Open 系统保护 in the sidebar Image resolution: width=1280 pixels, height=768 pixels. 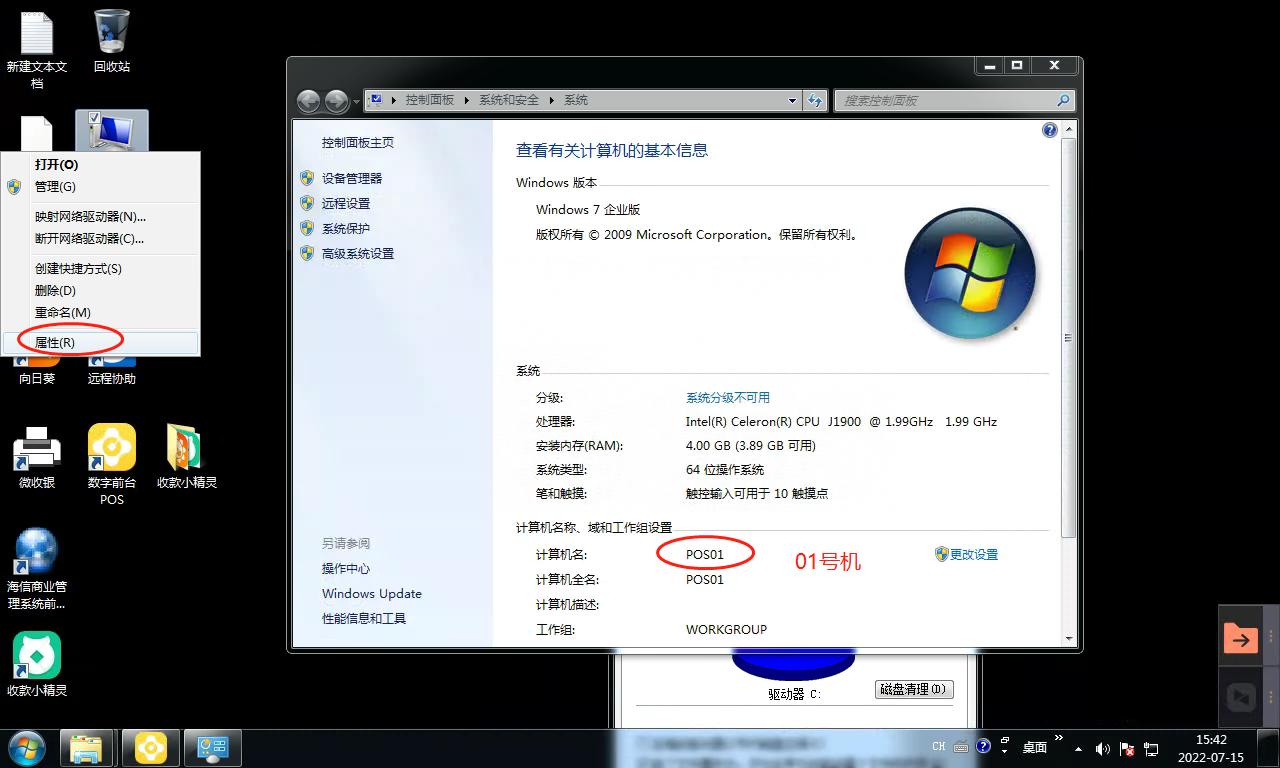point(346,228)
